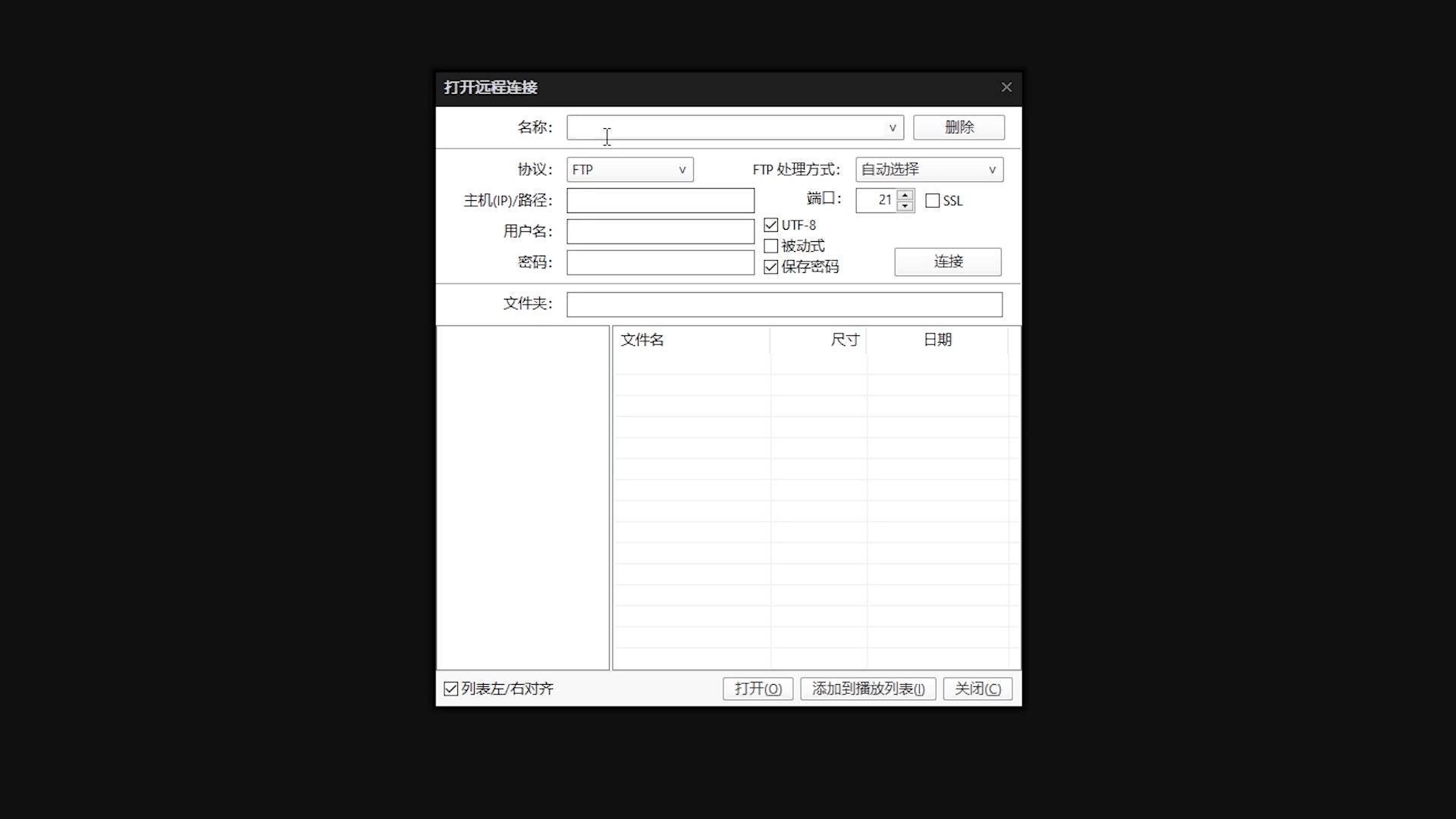Viewport: 1456px width, 819px height.
Task: Click the 删除 delete button
Action: tap(959, 127)
